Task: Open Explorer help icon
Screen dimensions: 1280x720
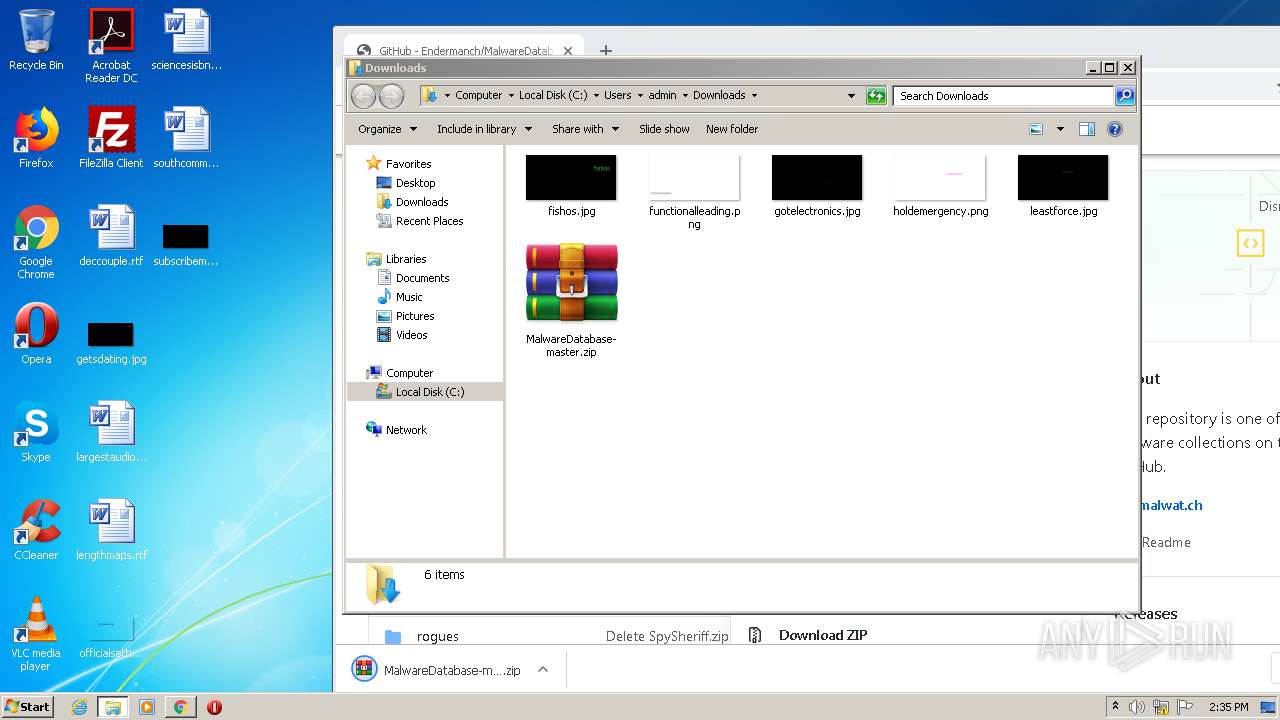Action: (x=1115, y=129)
